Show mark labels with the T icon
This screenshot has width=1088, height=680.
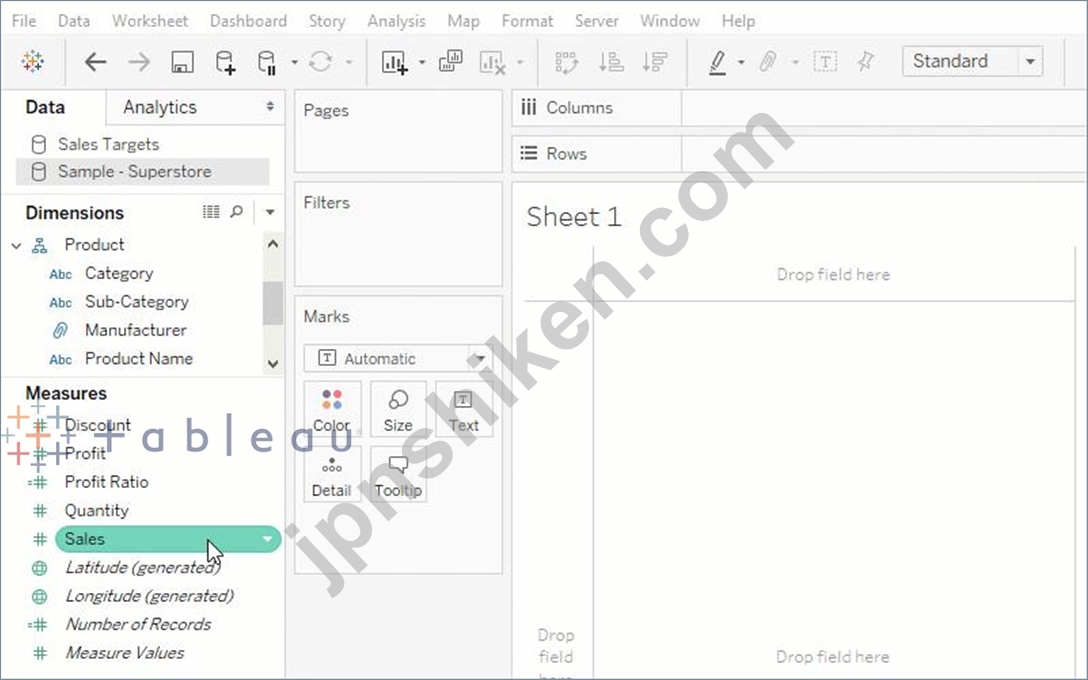pyautogui.click(x=824, y=62)
